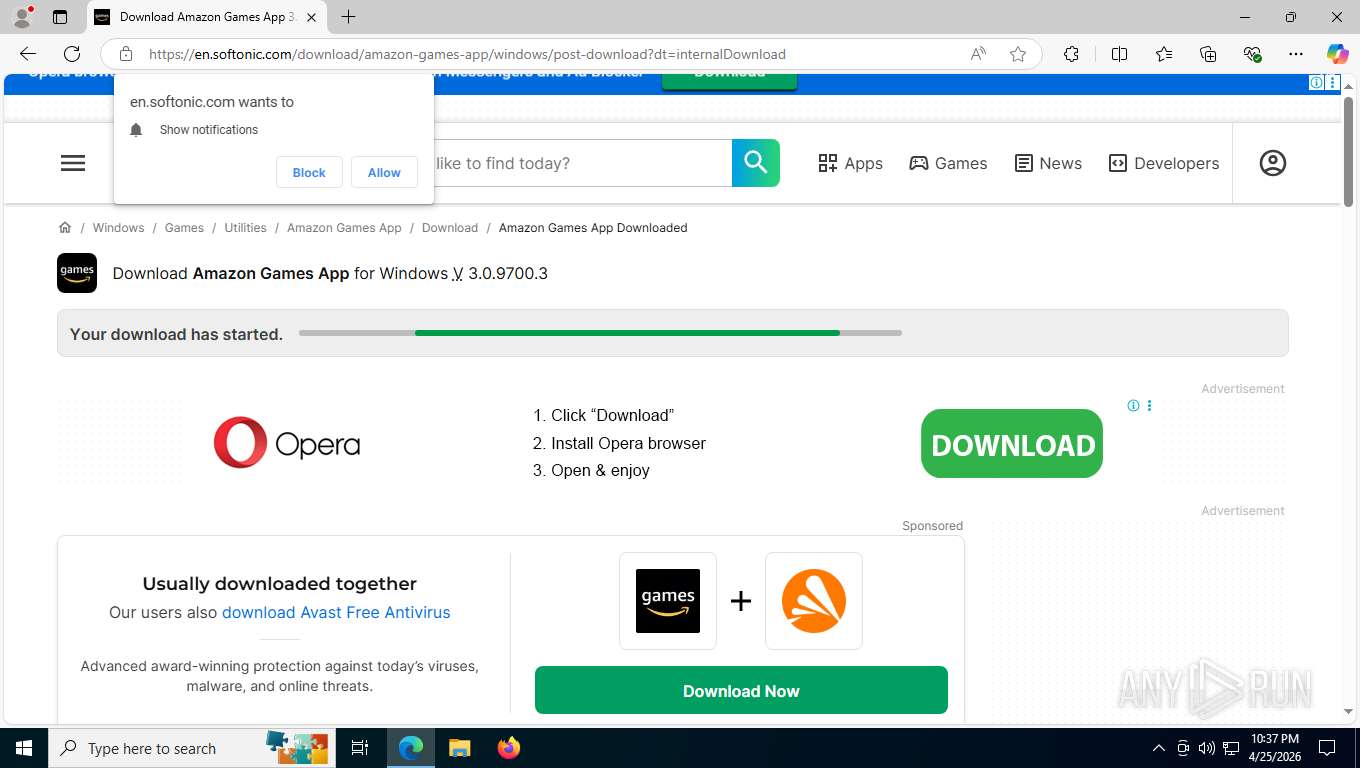Refresh the current page

[72, 54]
